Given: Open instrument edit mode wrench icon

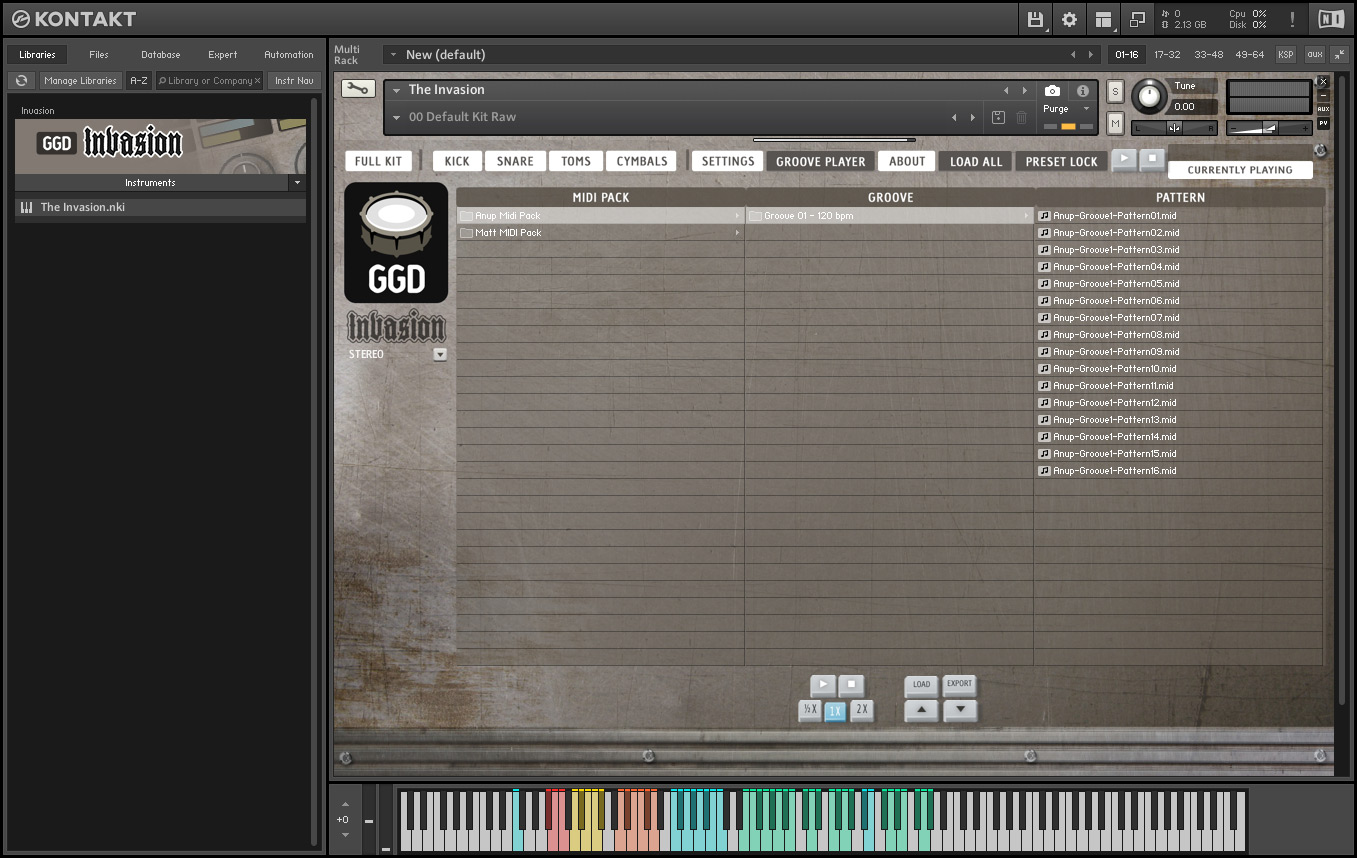Looking at the screenshot, I should 358,88.
